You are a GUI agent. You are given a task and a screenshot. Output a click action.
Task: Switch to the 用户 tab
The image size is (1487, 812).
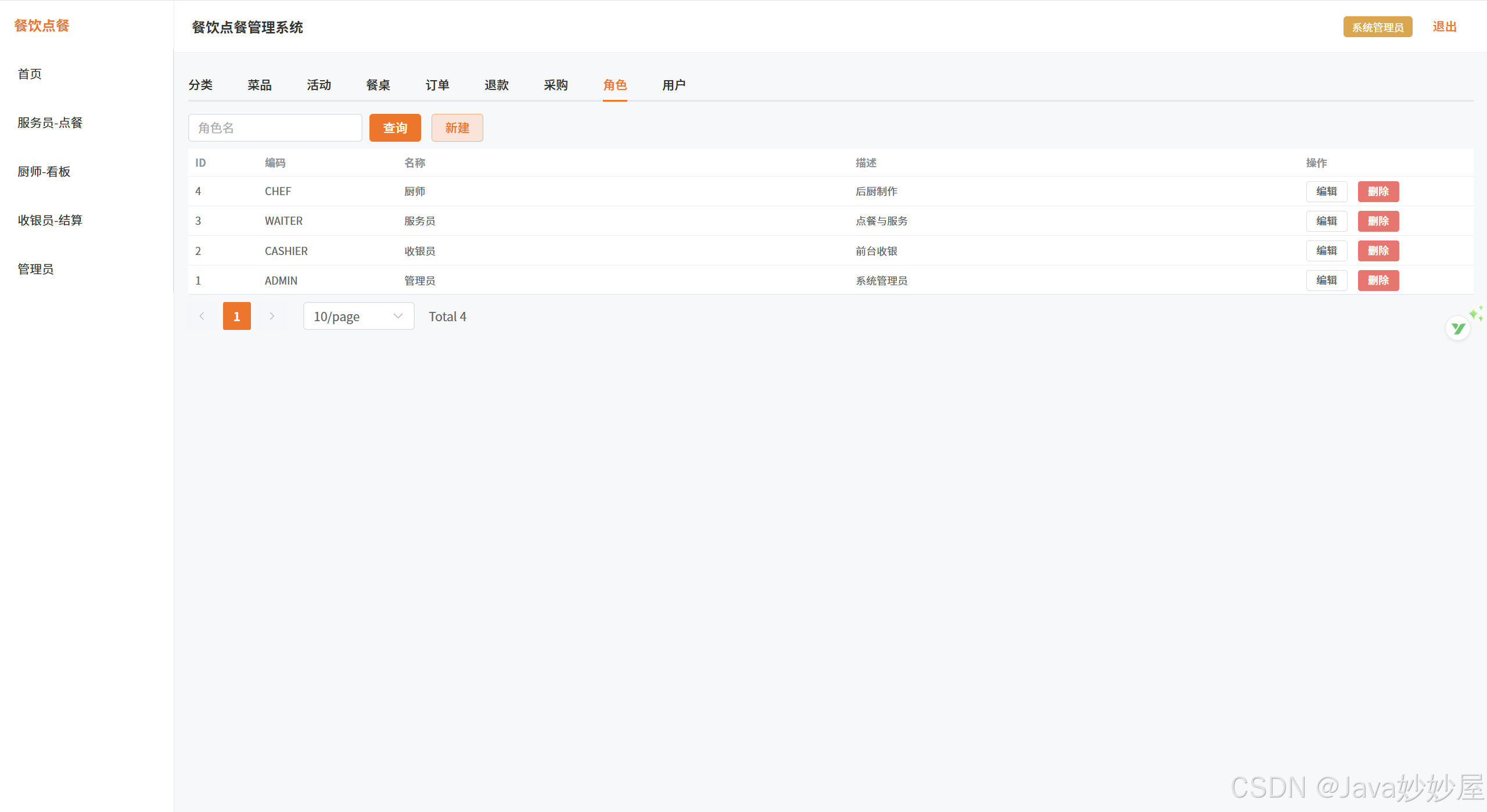point(674,85)
